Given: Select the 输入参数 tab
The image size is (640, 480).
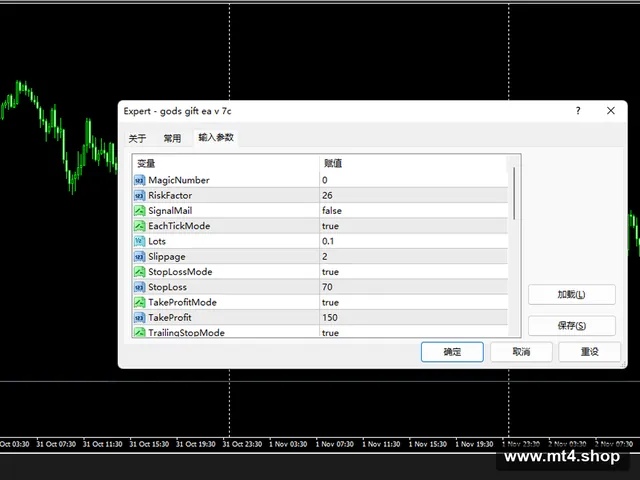Looking at the screenshot, I should (216, 138).
